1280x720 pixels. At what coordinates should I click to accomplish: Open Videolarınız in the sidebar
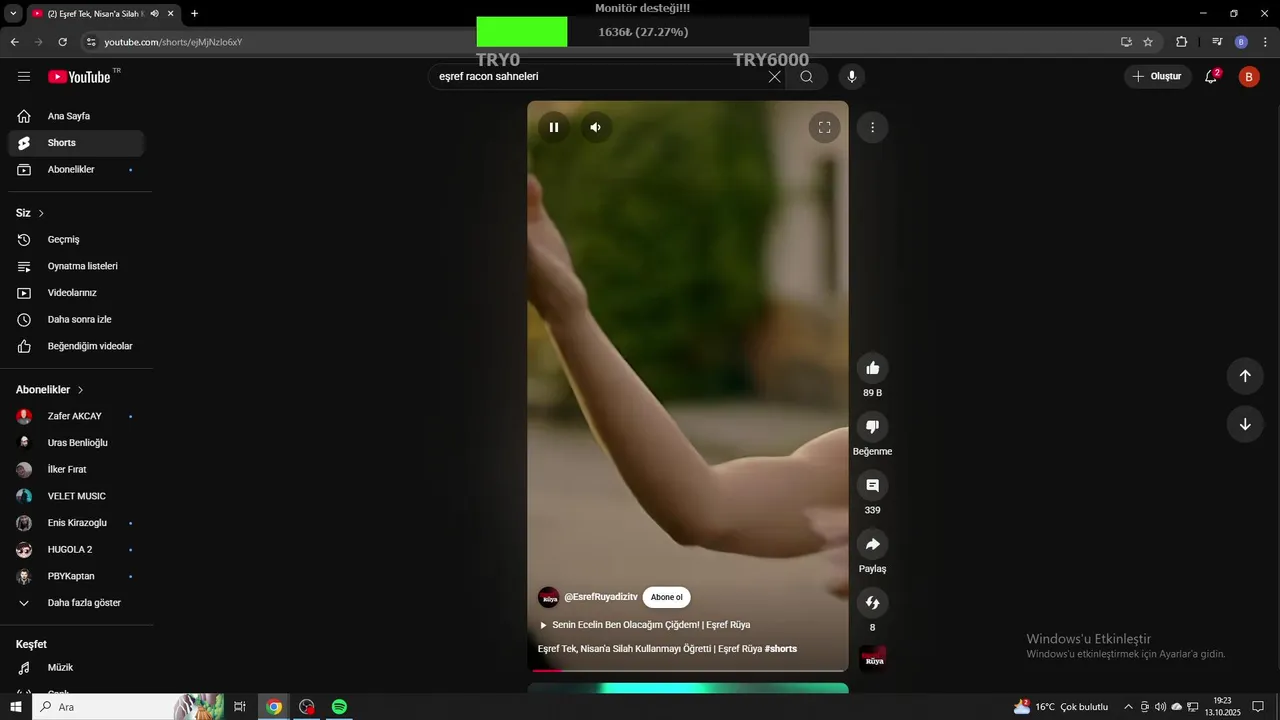[x=76, y=293]
